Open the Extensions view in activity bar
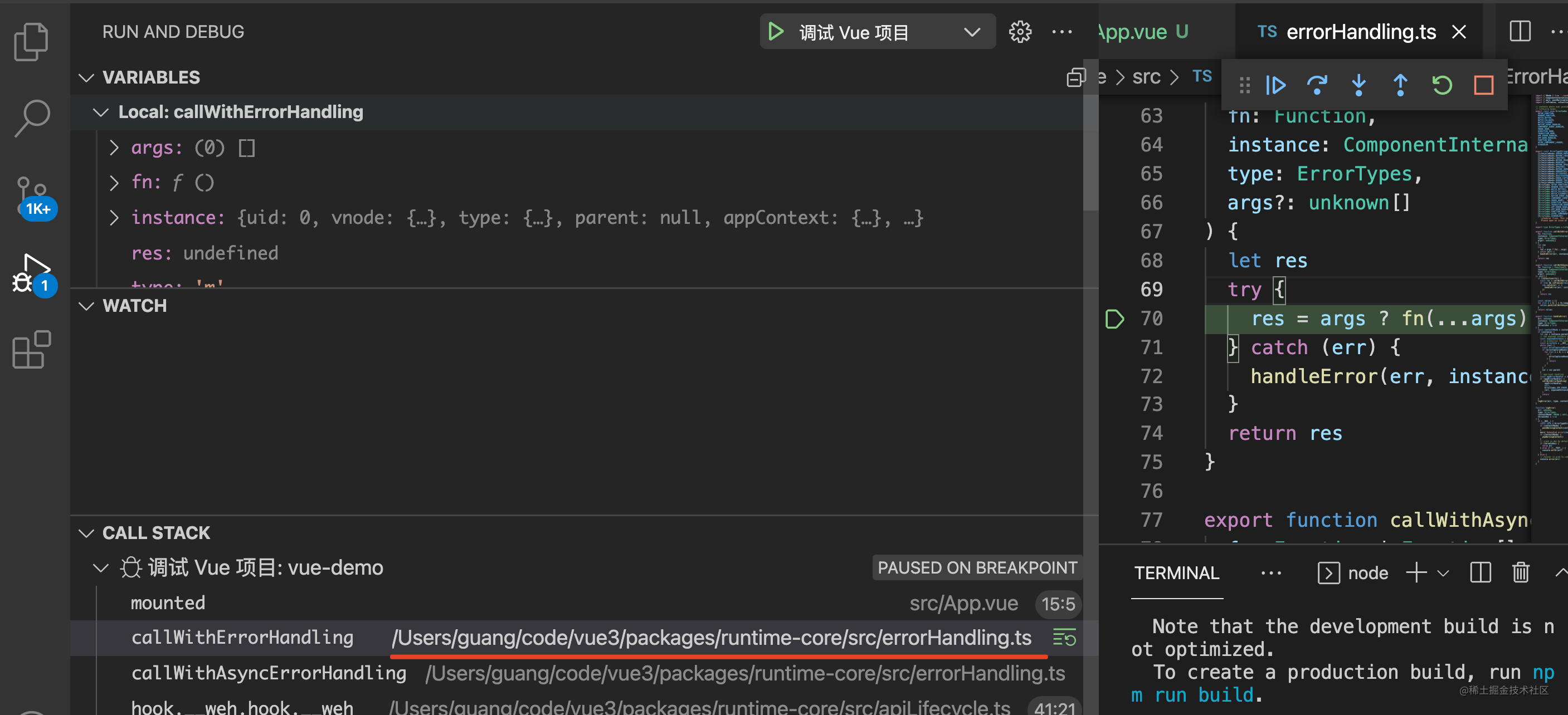 coord(32,350)
